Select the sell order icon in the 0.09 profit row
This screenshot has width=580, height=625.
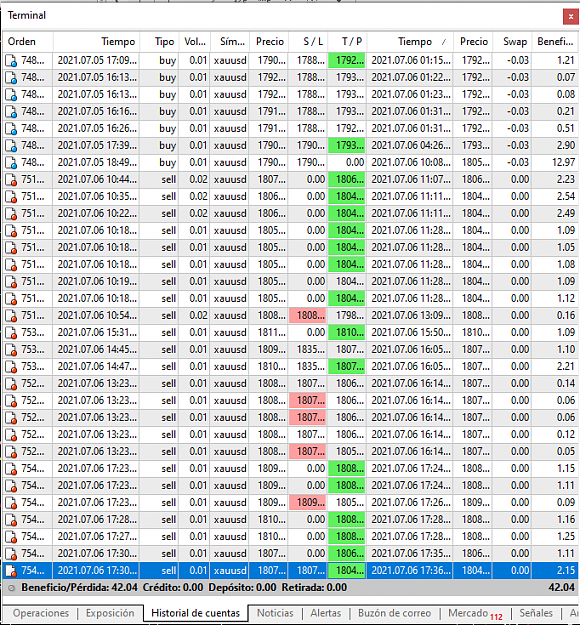[x=11, y=503]
